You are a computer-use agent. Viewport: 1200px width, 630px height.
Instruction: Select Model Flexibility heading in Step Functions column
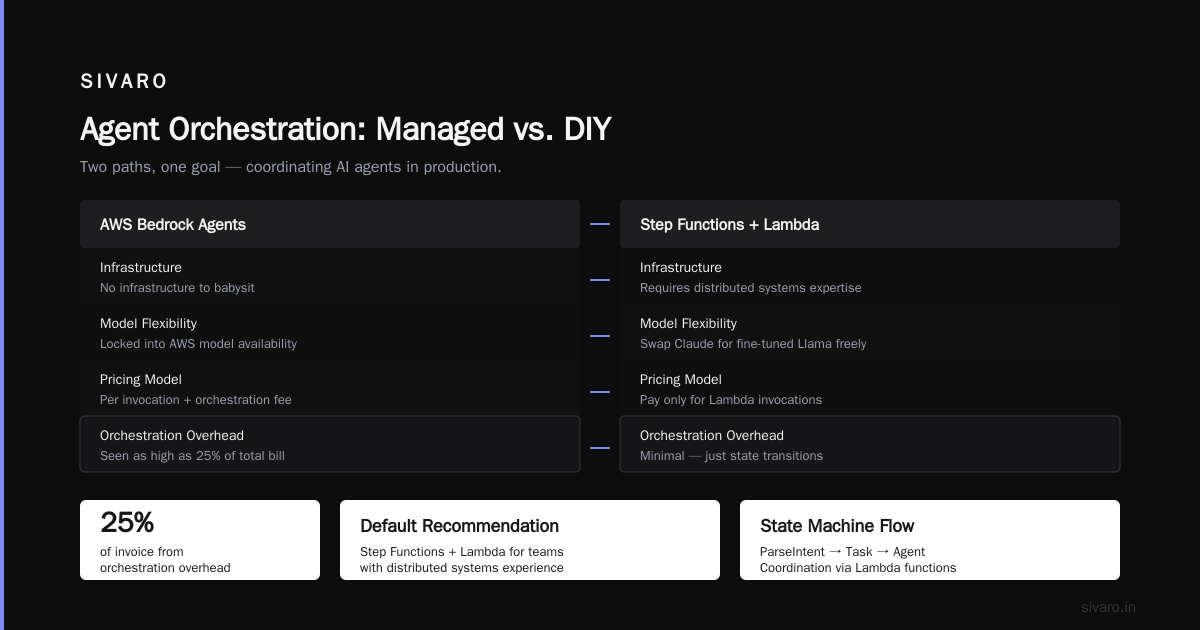tap(688, 324)
